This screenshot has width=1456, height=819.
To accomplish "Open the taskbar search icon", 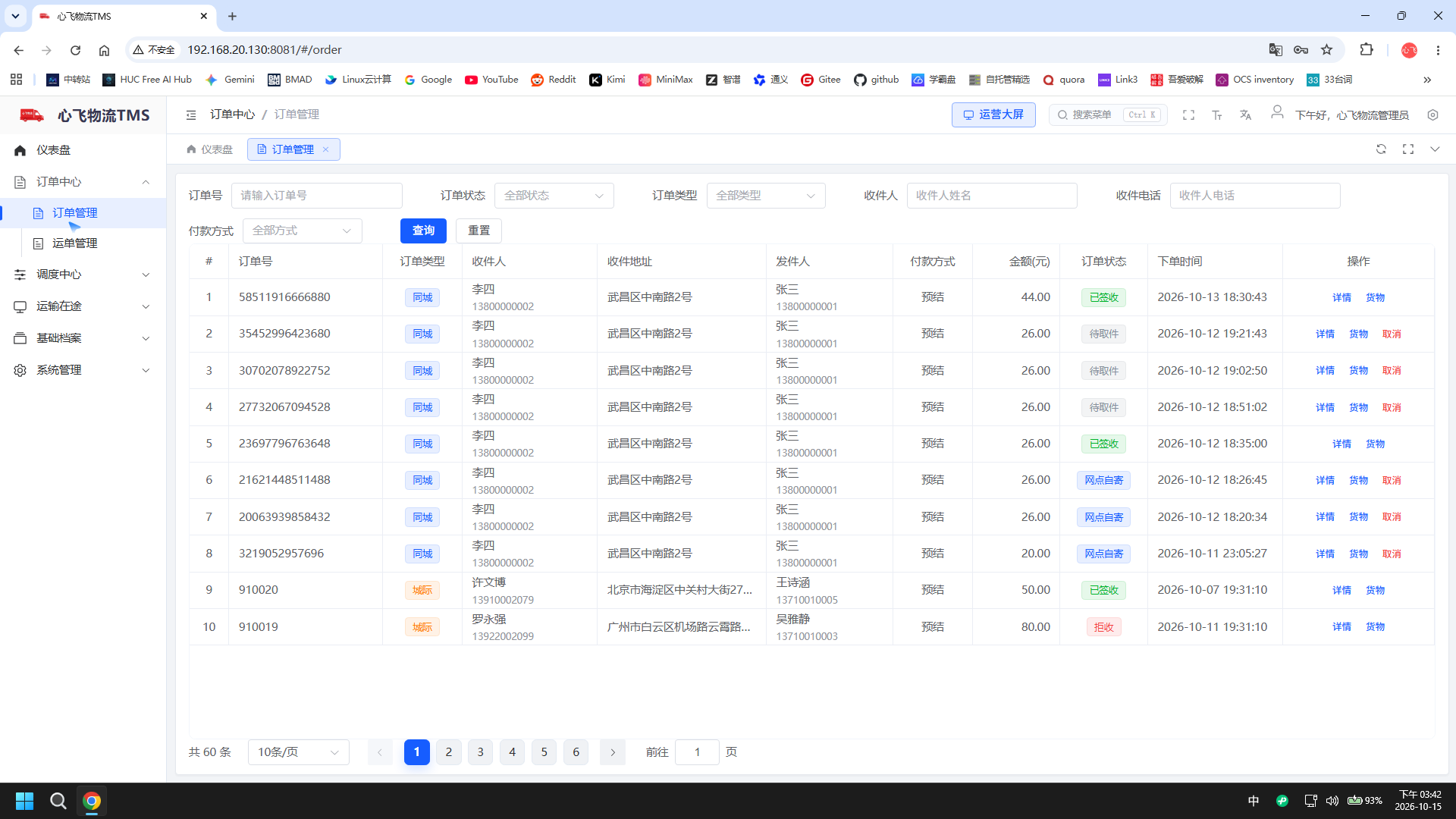I will tap(58, 801).
